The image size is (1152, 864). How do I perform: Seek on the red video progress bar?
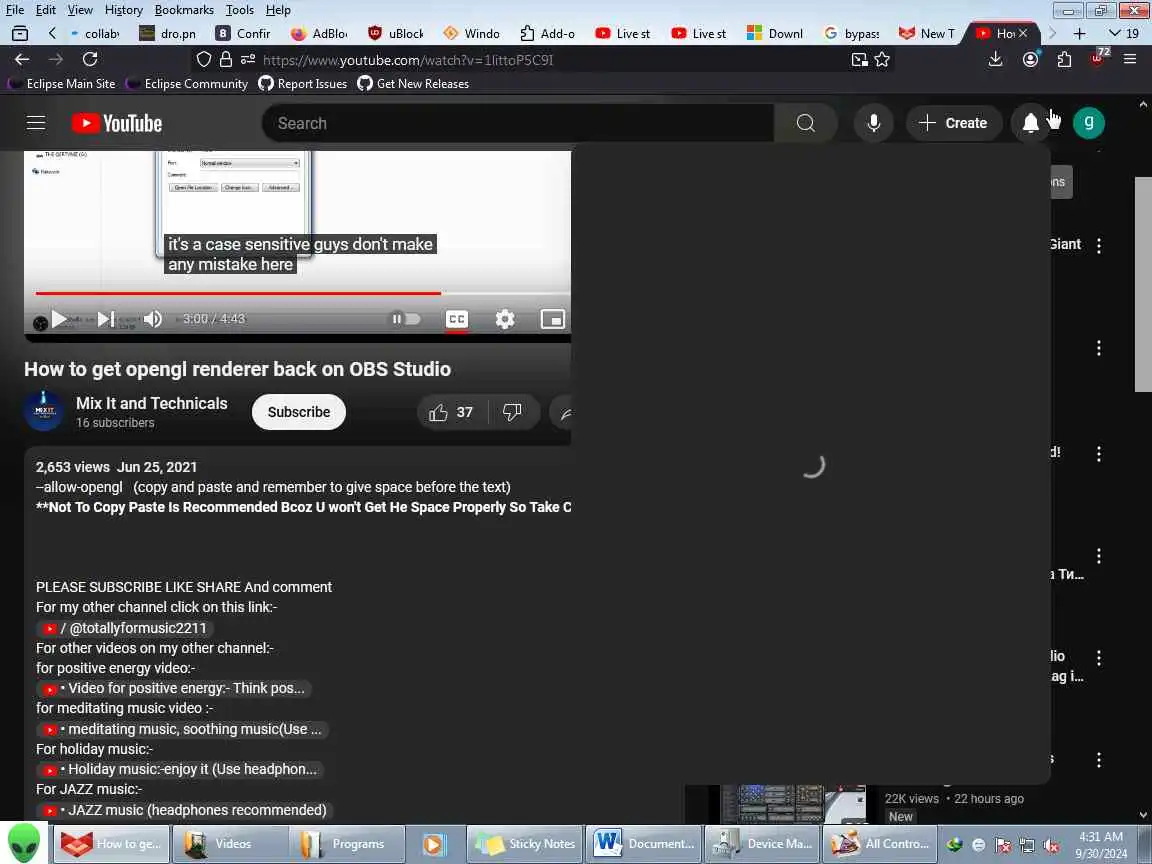coord(303,293)
